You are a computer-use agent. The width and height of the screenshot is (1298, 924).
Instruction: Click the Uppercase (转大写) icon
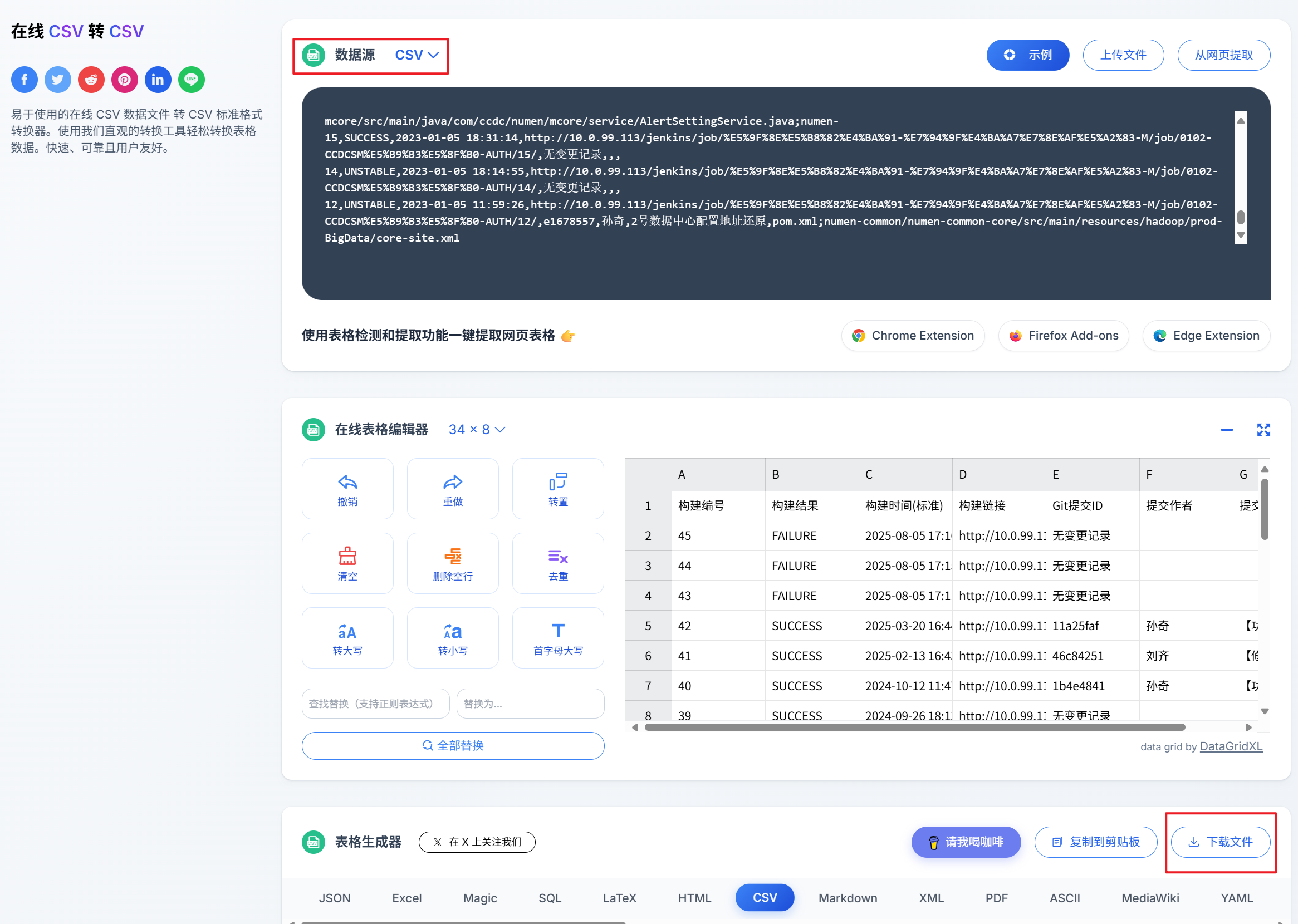tap(347, 638)
